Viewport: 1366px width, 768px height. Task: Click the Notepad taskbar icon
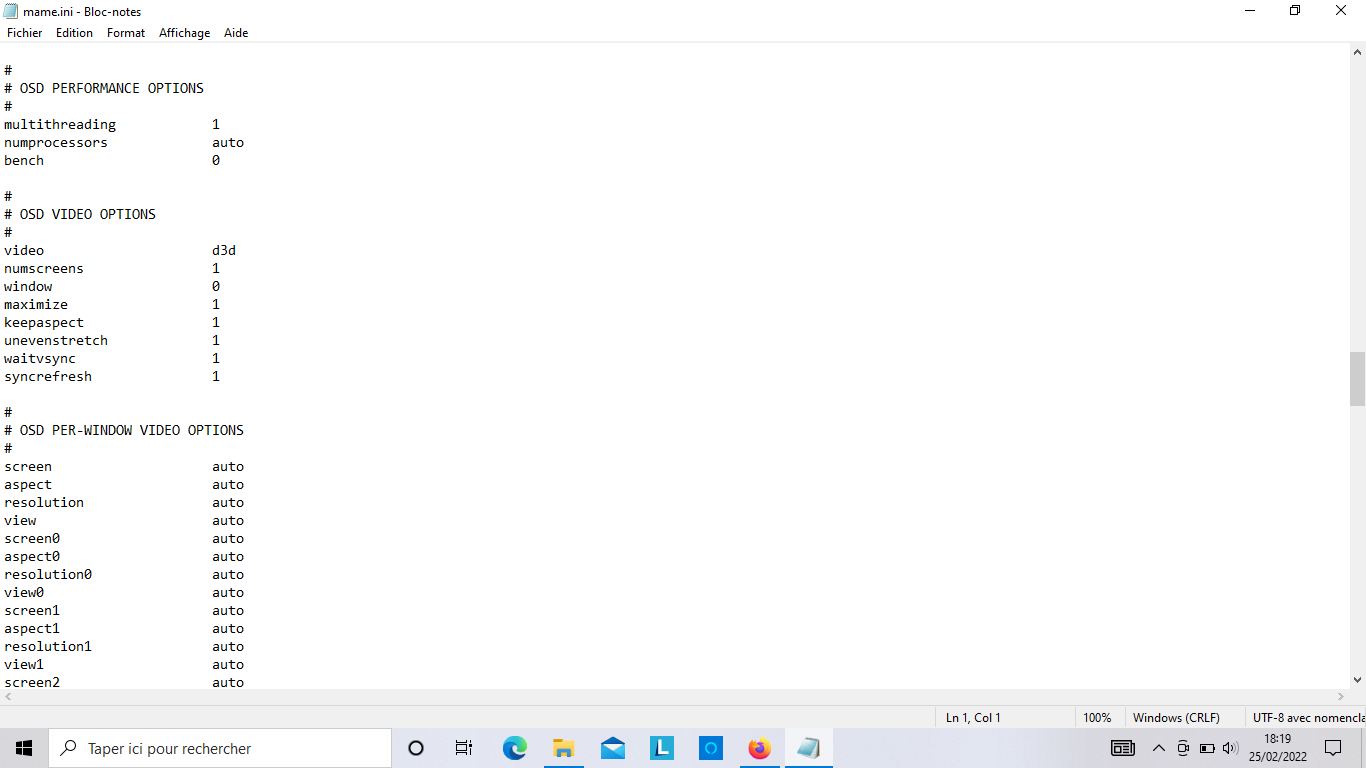tap(808, 748)
